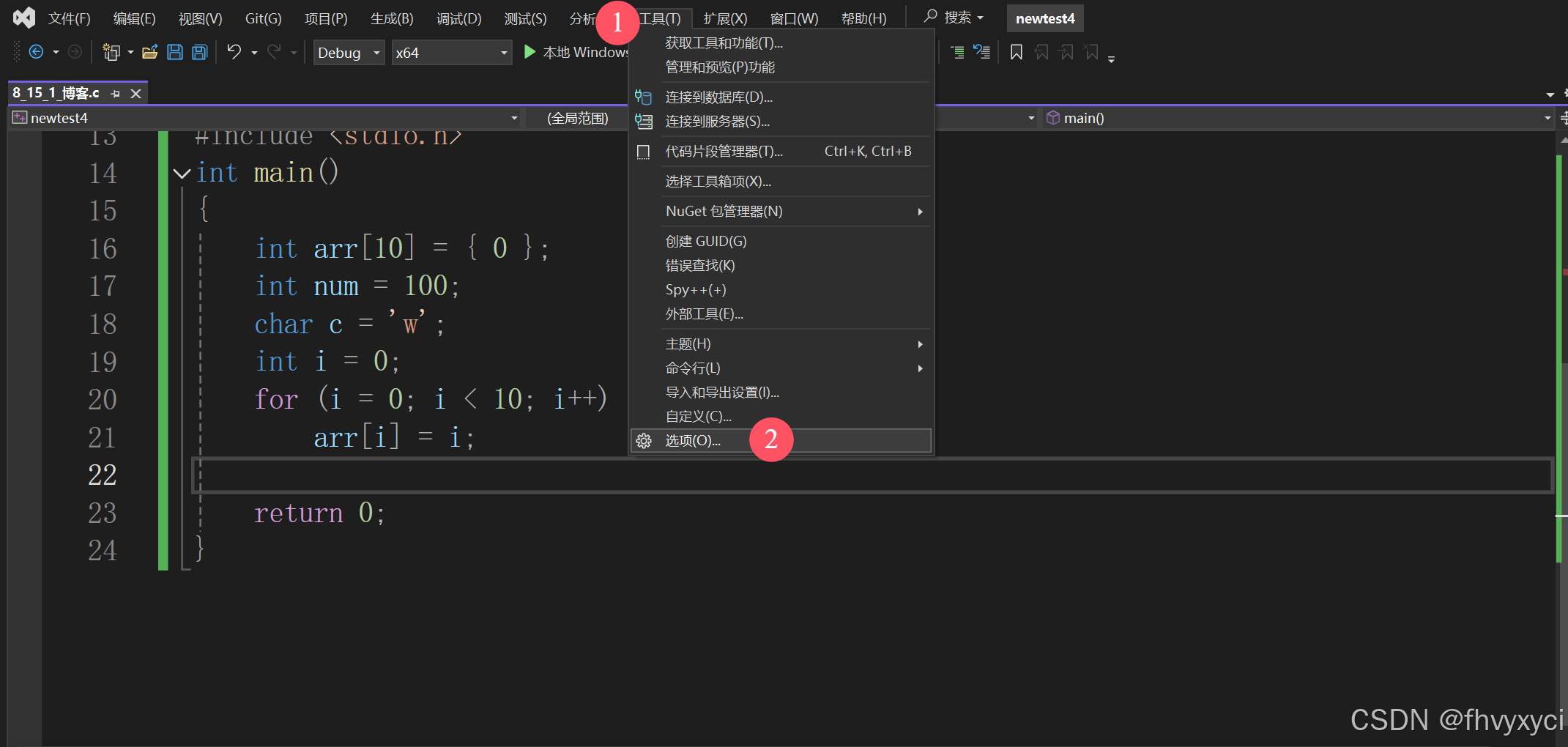Click the newtest4 project icon in navigation bar
The image size is (1568, 747).
point(20,118)
